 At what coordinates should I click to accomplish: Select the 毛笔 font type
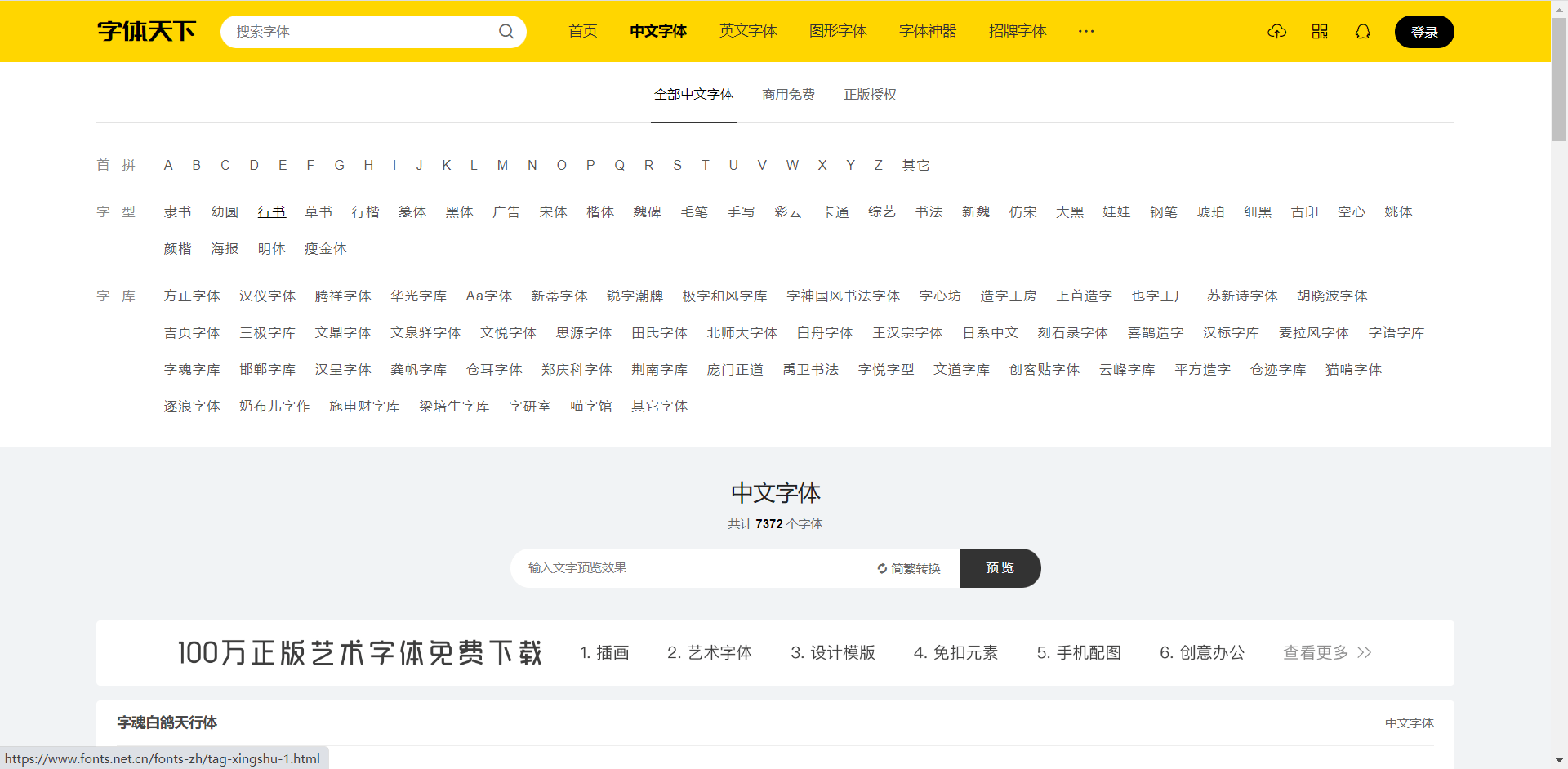(x=694, y=212)
